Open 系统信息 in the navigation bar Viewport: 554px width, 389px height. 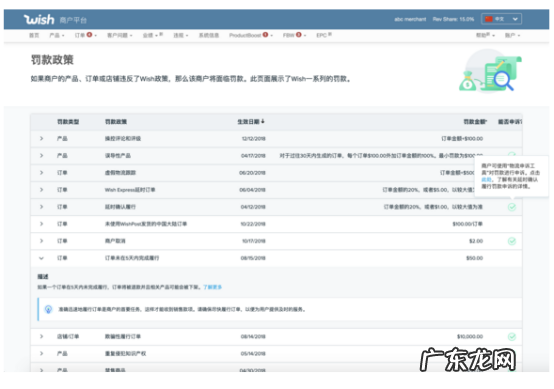tap(208, 35)
